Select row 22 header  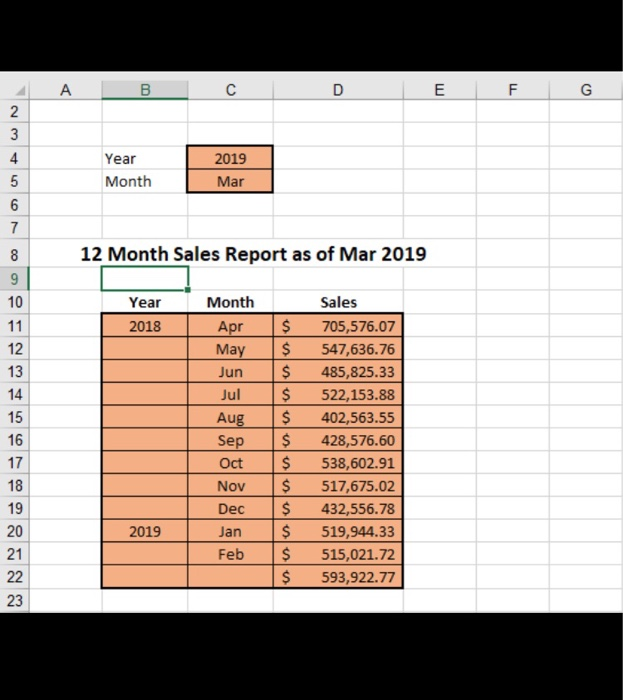[14, 577]
